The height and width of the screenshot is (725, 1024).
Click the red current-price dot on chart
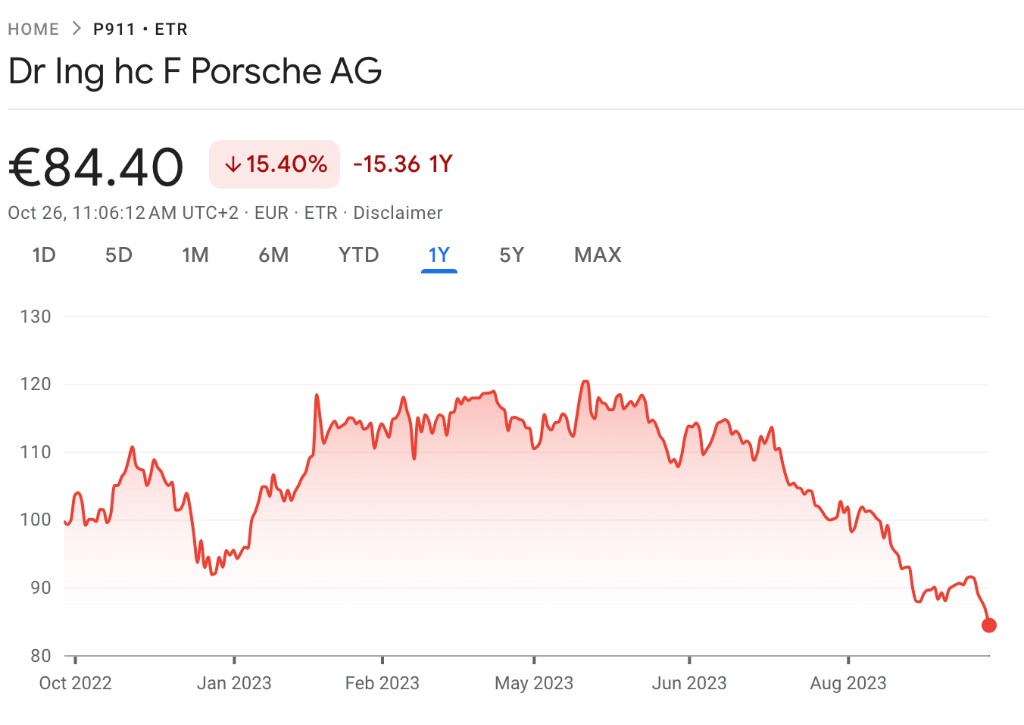click(x=989, y=625)
